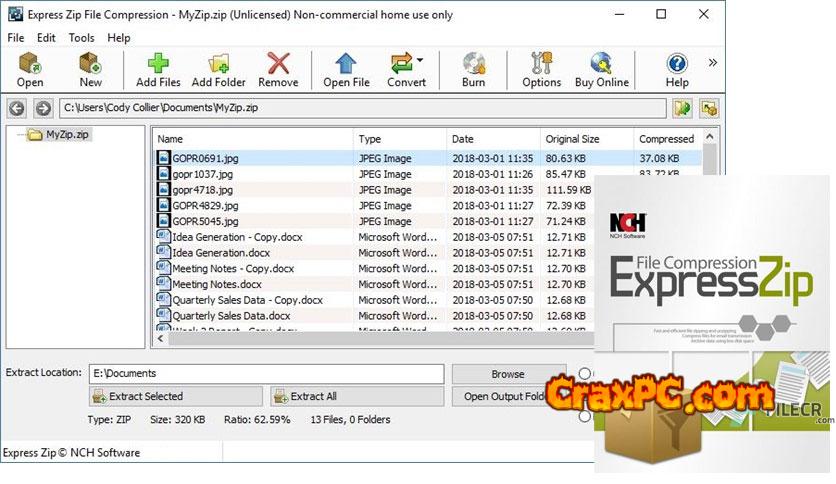The width and height of the screenshot is (836, 484).
Task: Select the Quarterly Sales Data.docx file icon
Action: point(163,316)
